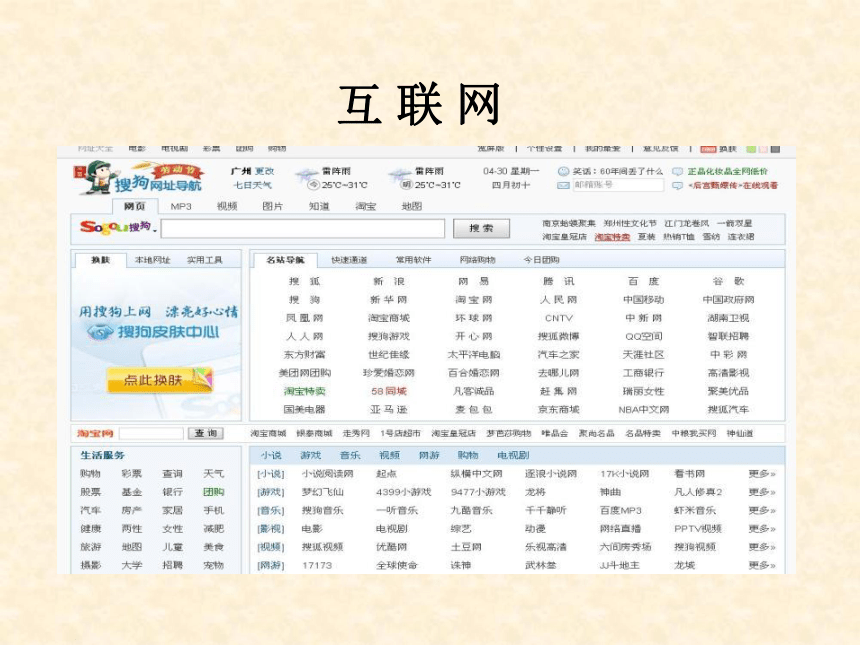
Task: Switch to the 地图 search tab
Action: pyautogui.click(x=412, y=206)
